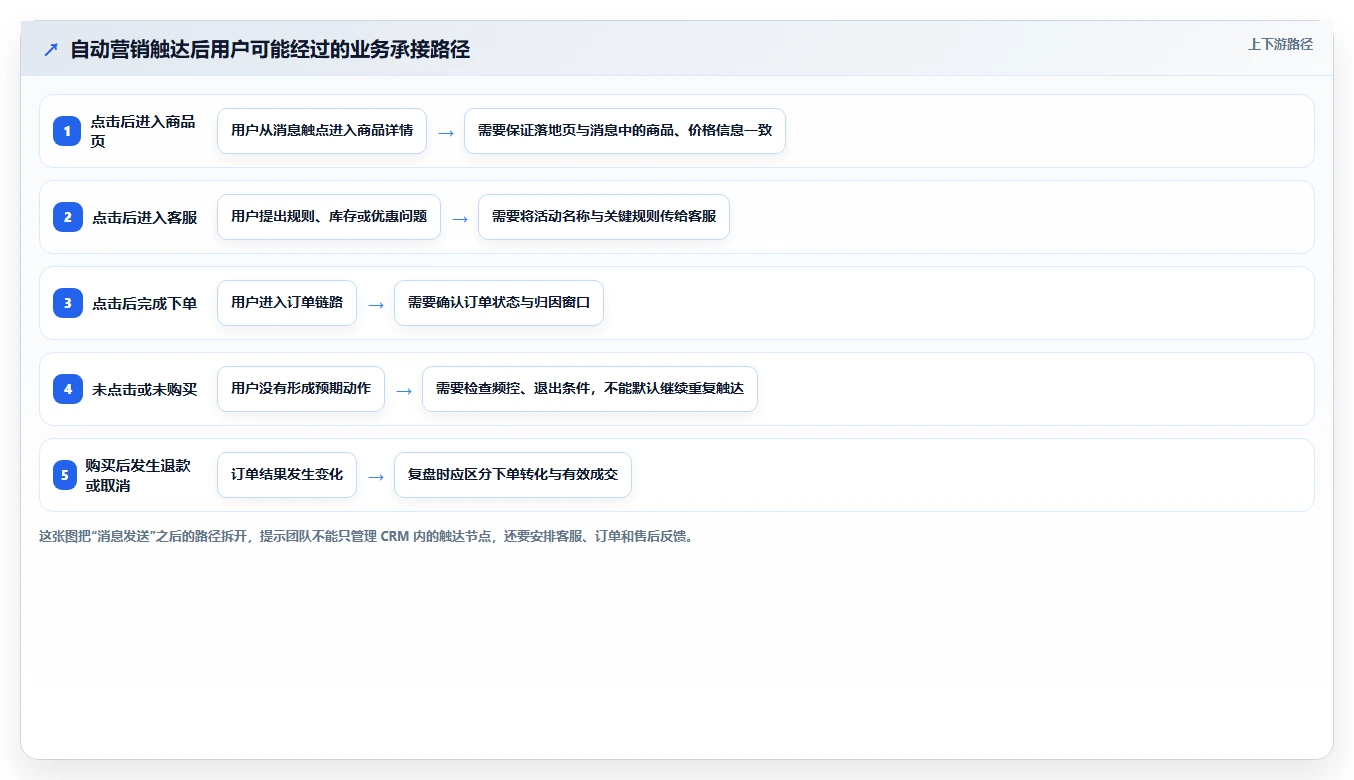The width and height of the screenshot is (1354, 780).
Task: Click the diagonal arrow icon beside the title
Action: (51, 50)
